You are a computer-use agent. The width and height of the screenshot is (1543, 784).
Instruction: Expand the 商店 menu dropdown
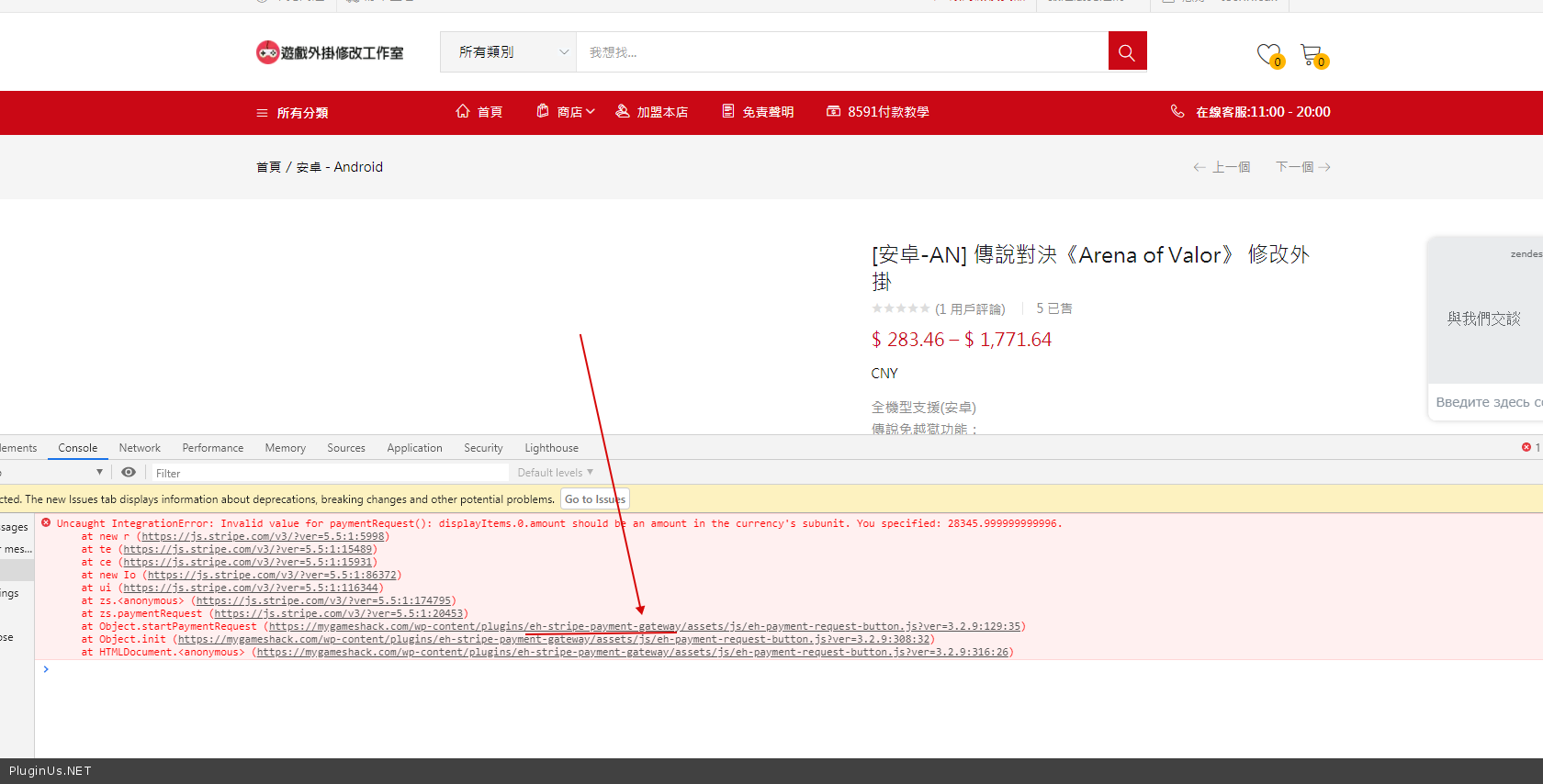(x=566, y=112)
